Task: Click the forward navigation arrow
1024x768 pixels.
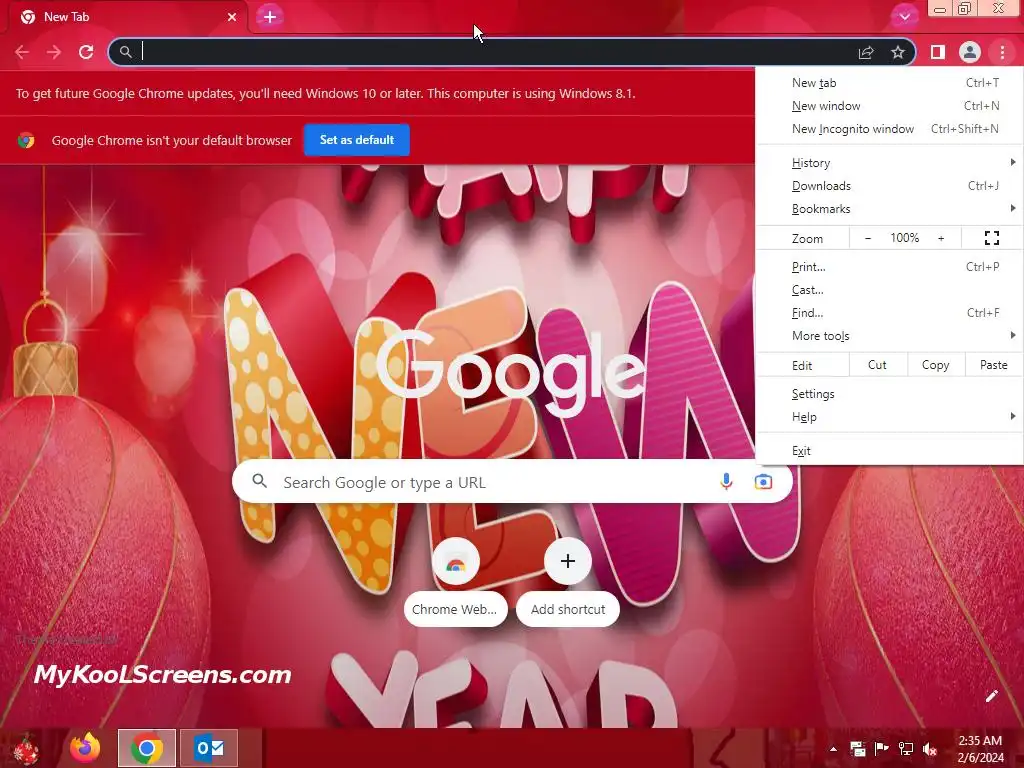Action: [x=54, y=52]
